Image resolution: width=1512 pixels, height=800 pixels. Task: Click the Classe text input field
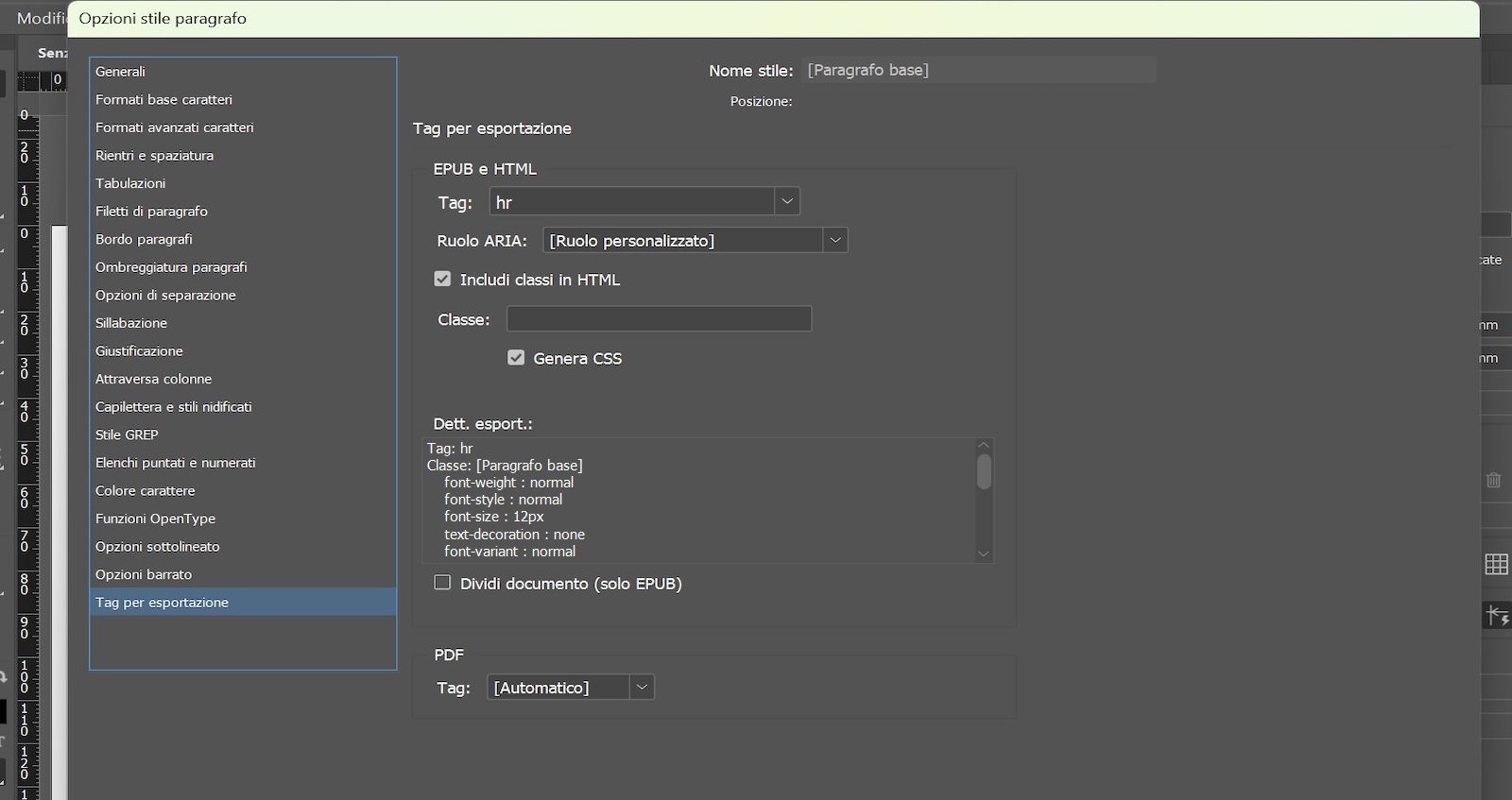pos(659,319)
